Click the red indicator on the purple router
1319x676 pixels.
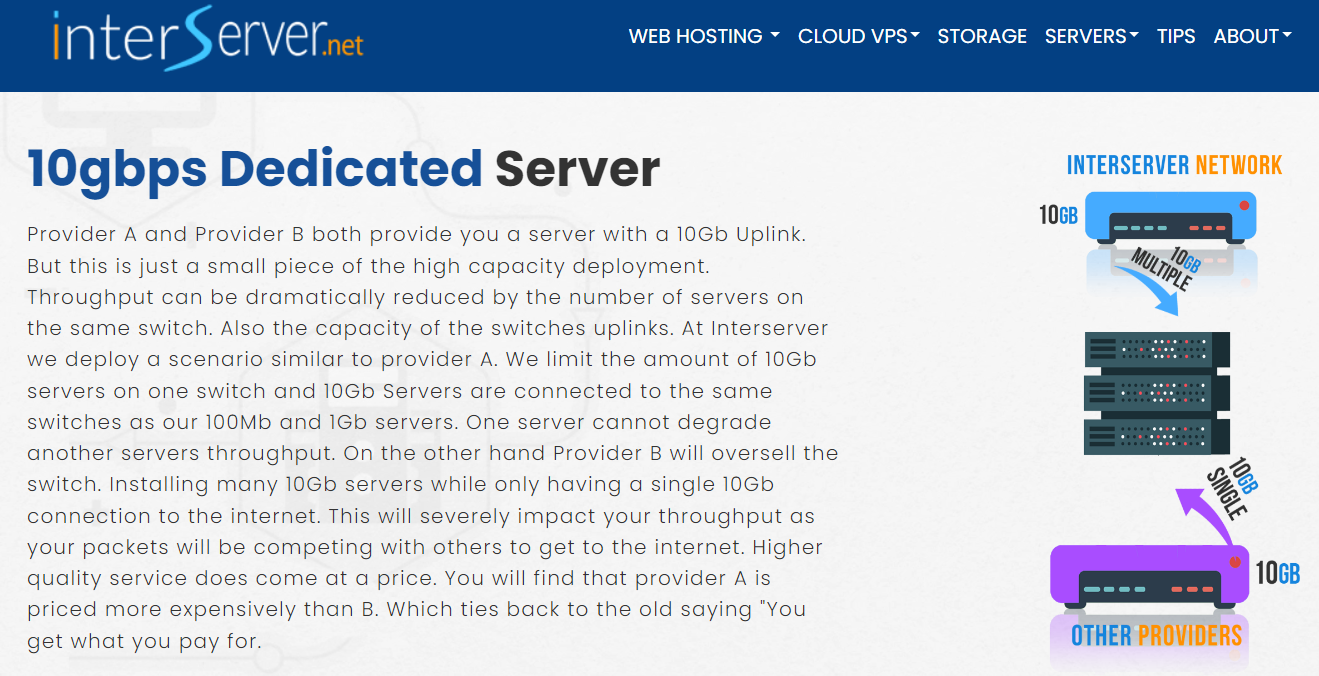pos(1236,560)
